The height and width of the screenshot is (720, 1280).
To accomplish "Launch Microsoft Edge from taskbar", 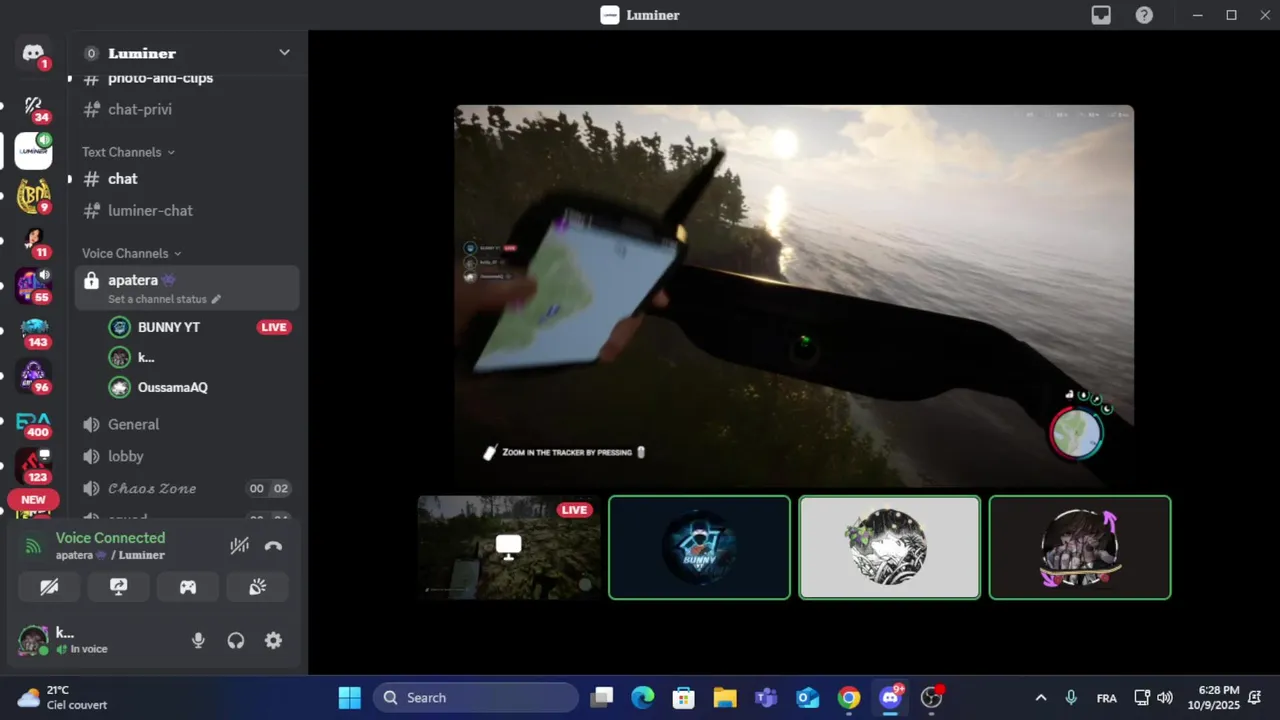I will pos(642,697).
